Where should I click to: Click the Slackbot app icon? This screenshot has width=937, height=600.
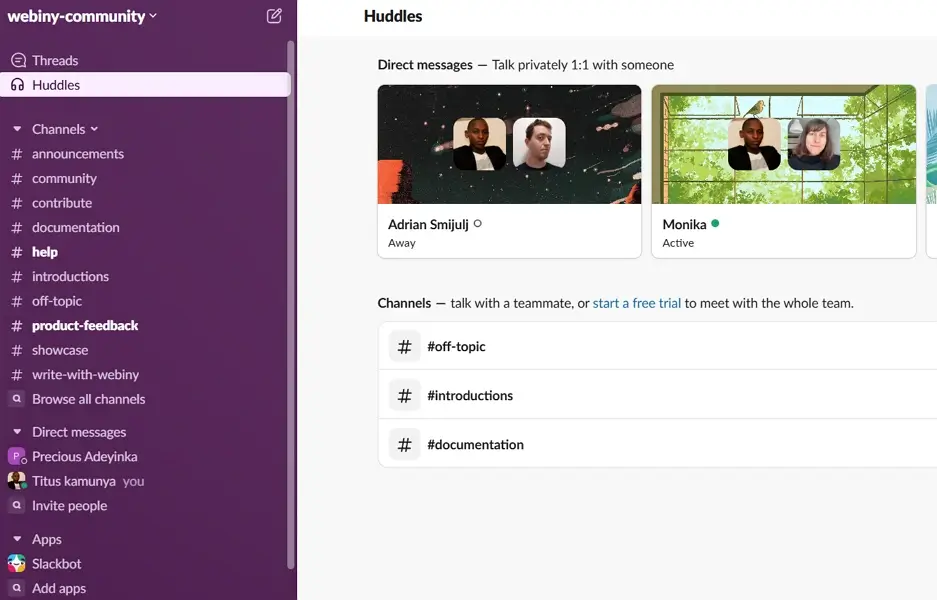coord(16,564)
